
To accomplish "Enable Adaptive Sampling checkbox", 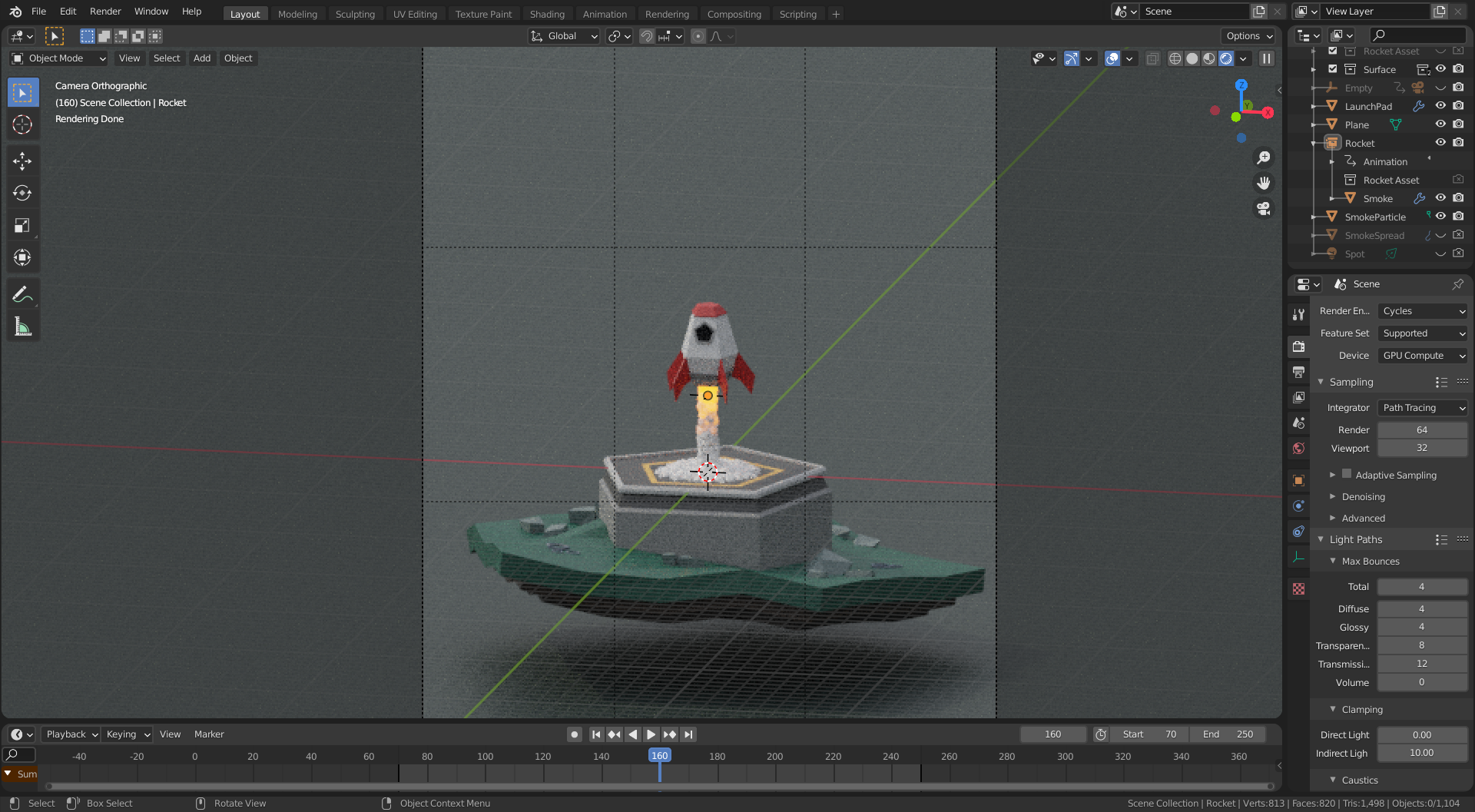I will coord(1347,475).
